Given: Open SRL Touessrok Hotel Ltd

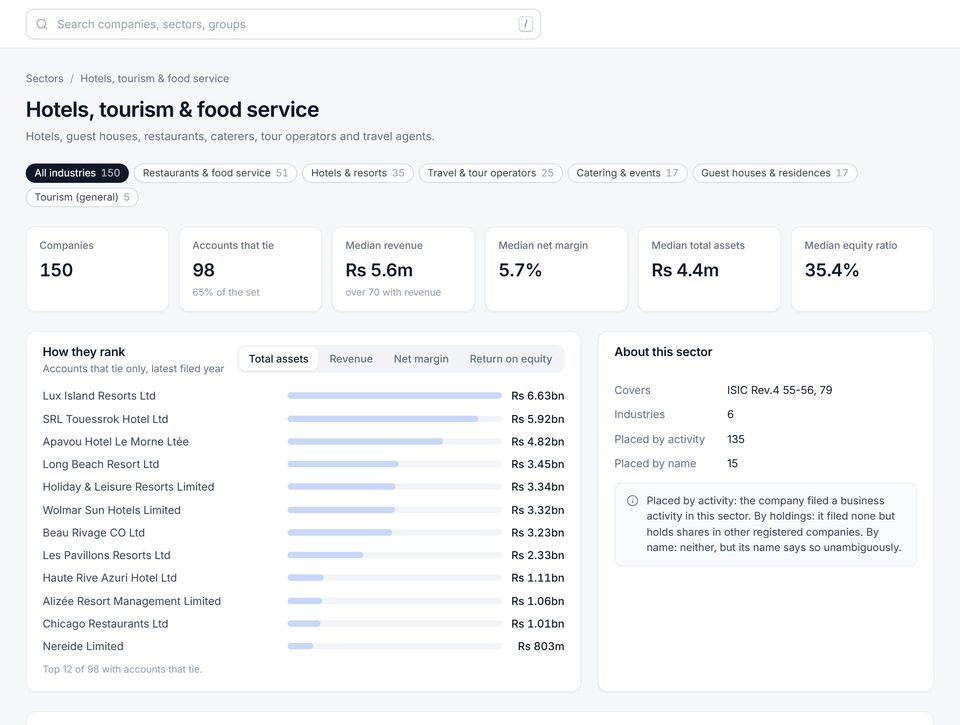Looking at the screenshot, I should tap(105, 419).
